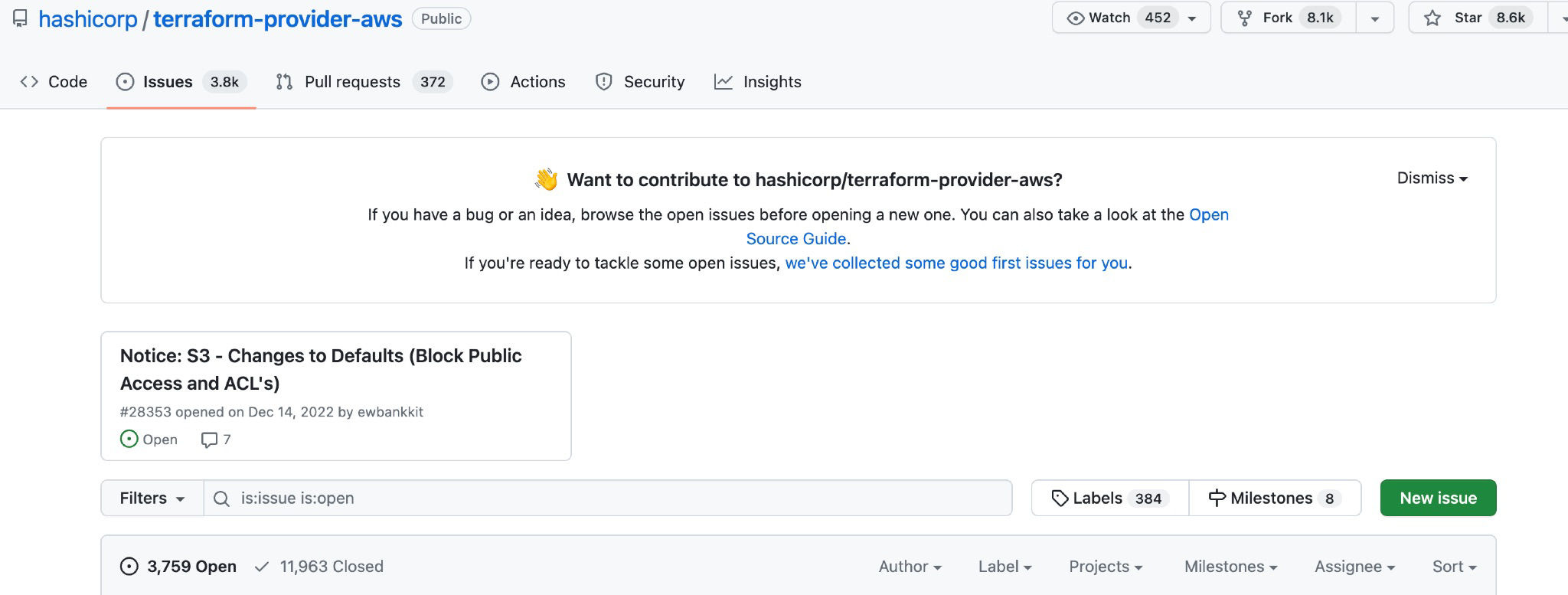The height and width of the screenshot is (595, 1568).
Task: Click the Labels tag icon
Action: [1060, 498]
